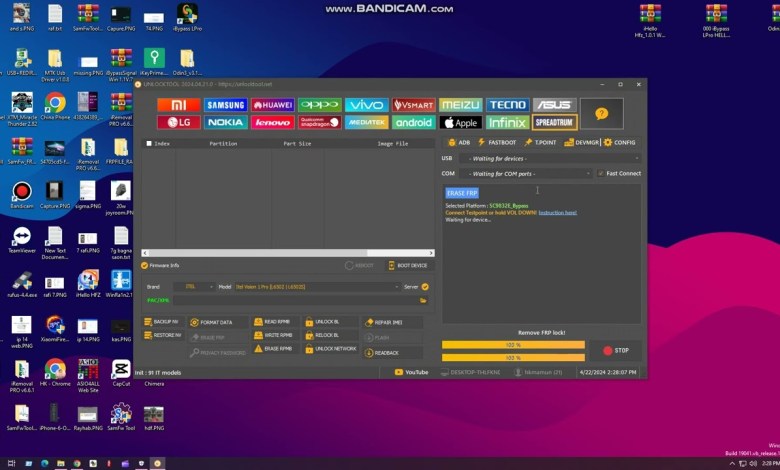Image resolution: width=780 pixels, height=470 pixels.
Task: Open the CONFIG tab
Action: pyautogui.click(x=619, y=142)
